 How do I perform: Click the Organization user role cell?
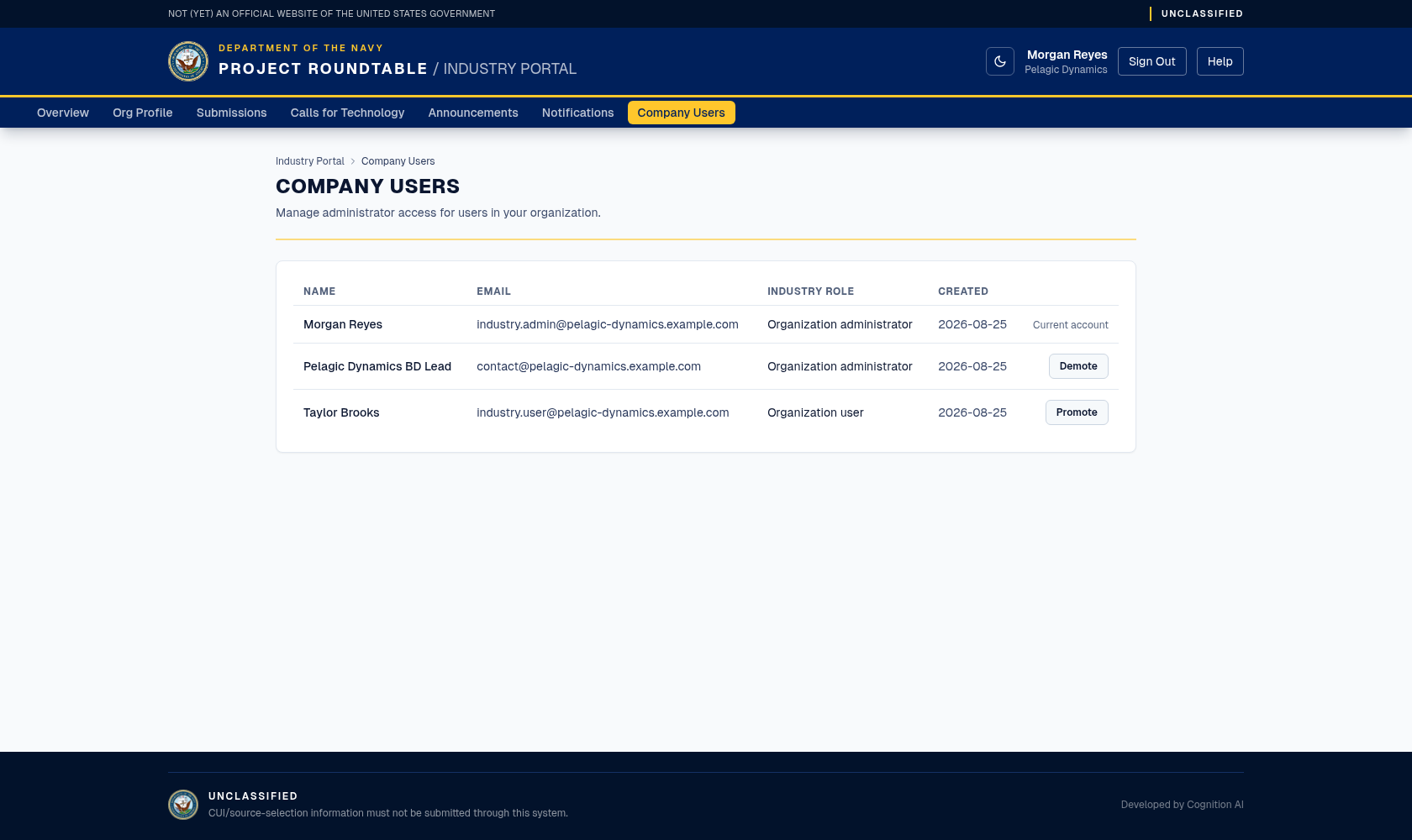tap(815, 412)
